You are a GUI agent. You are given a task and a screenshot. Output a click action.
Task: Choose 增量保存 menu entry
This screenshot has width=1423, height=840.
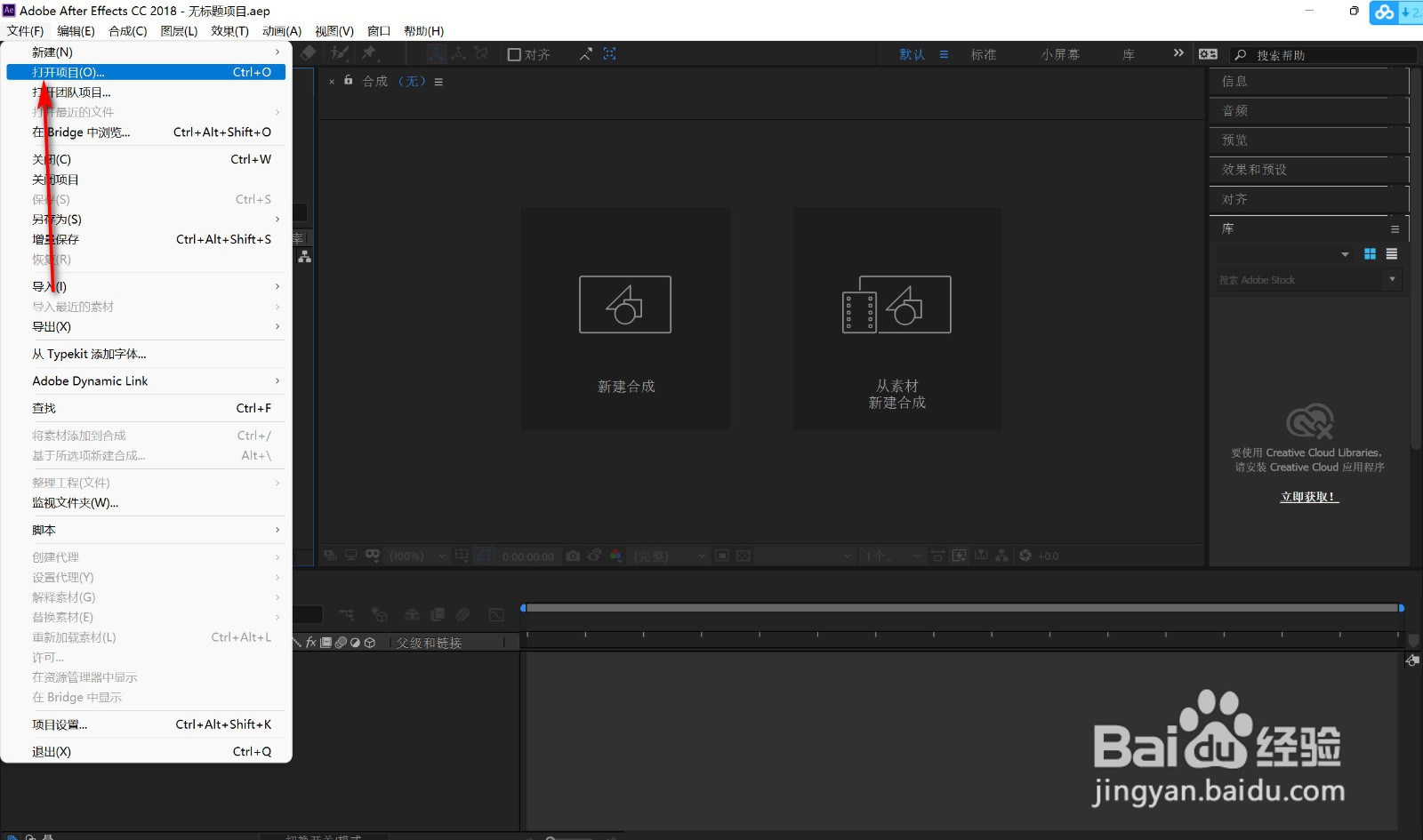pos(147,239)
